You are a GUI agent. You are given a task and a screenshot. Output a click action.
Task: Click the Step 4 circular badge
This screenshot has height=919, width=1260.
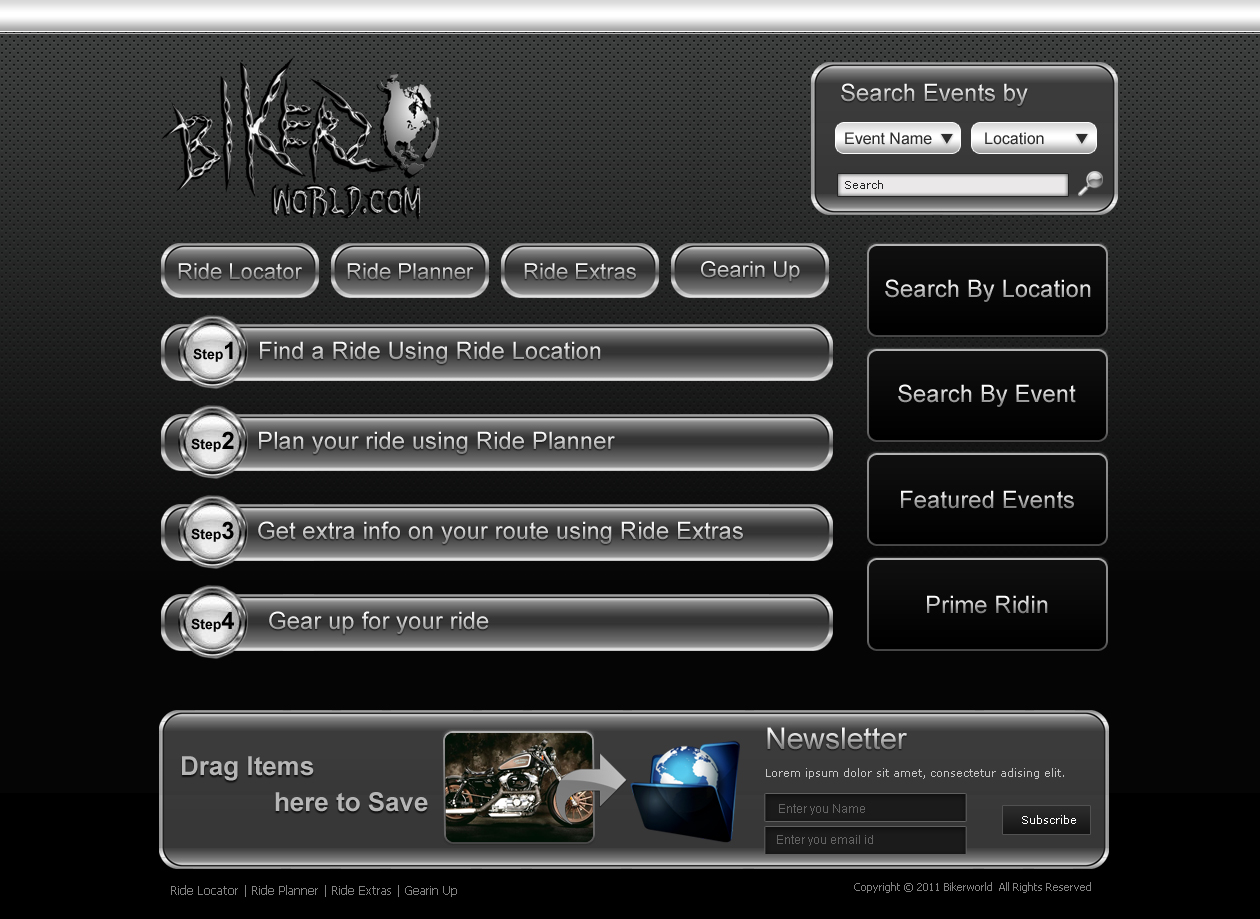213,622
